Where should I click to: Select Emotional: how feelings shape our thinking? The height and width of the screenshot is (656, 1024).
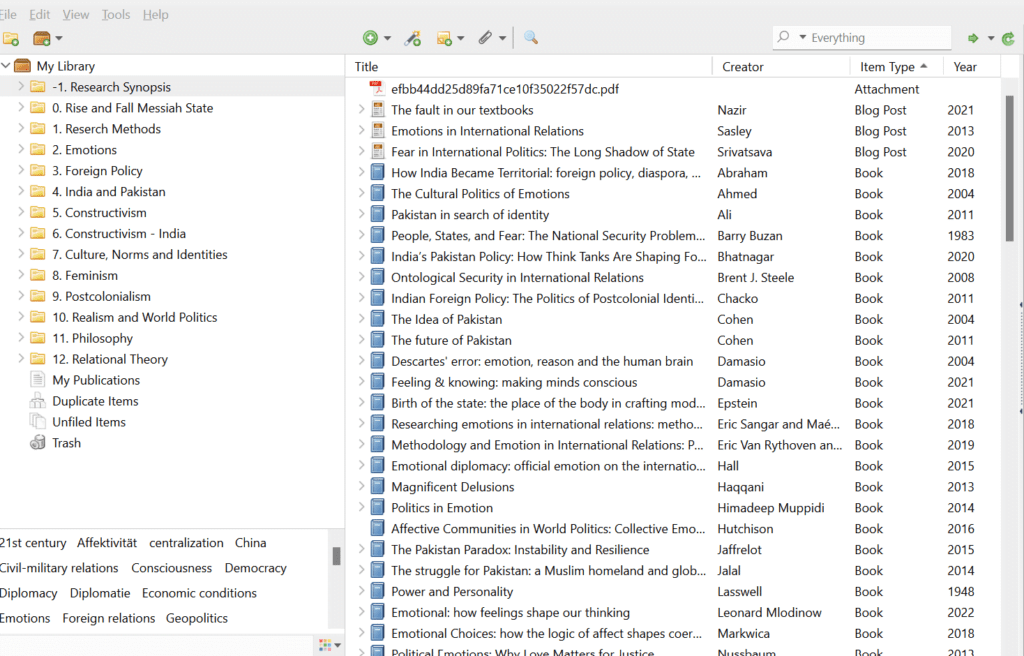coord(510,612)
